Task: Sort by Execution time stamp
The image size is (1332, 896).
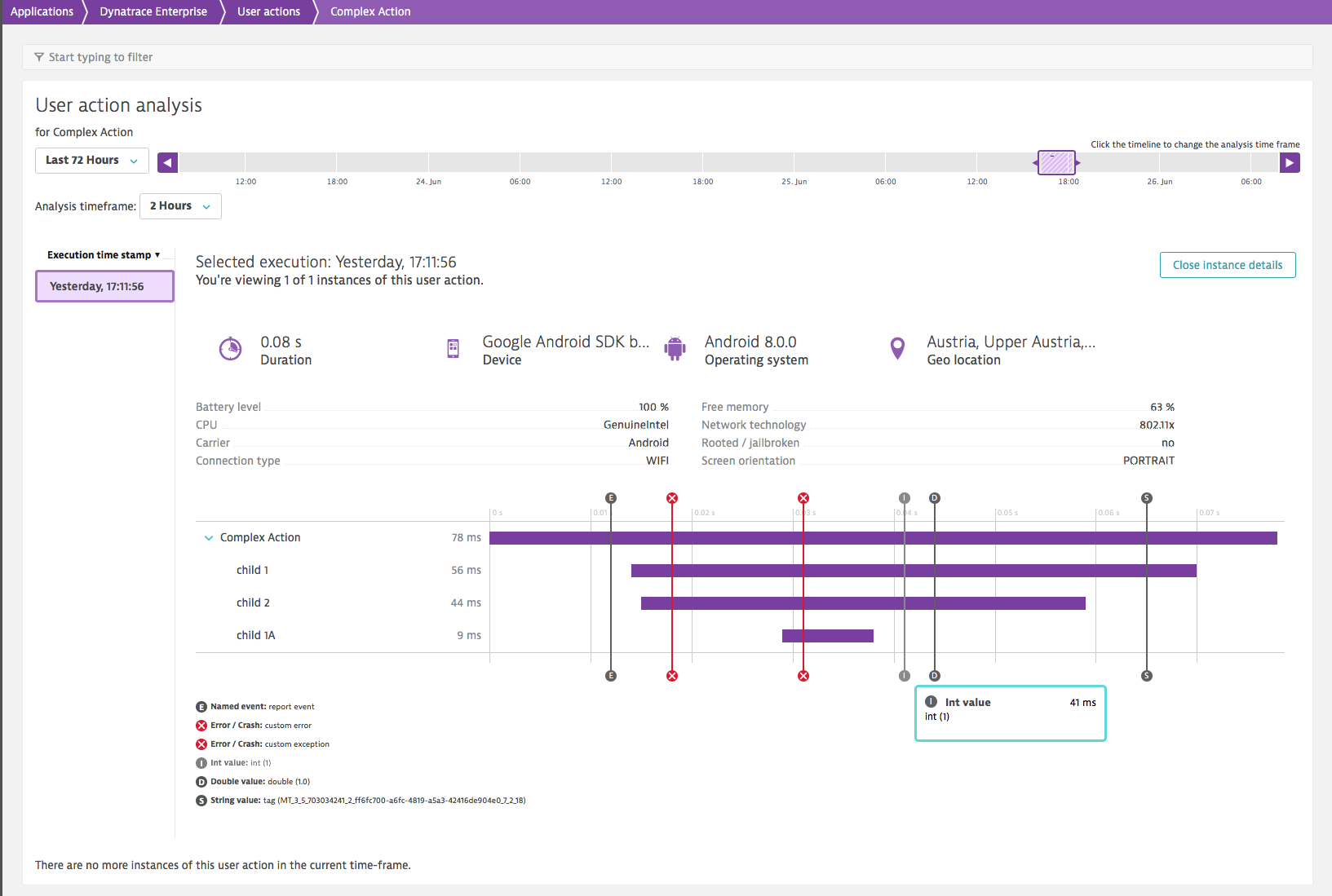Action: (103, 255)
